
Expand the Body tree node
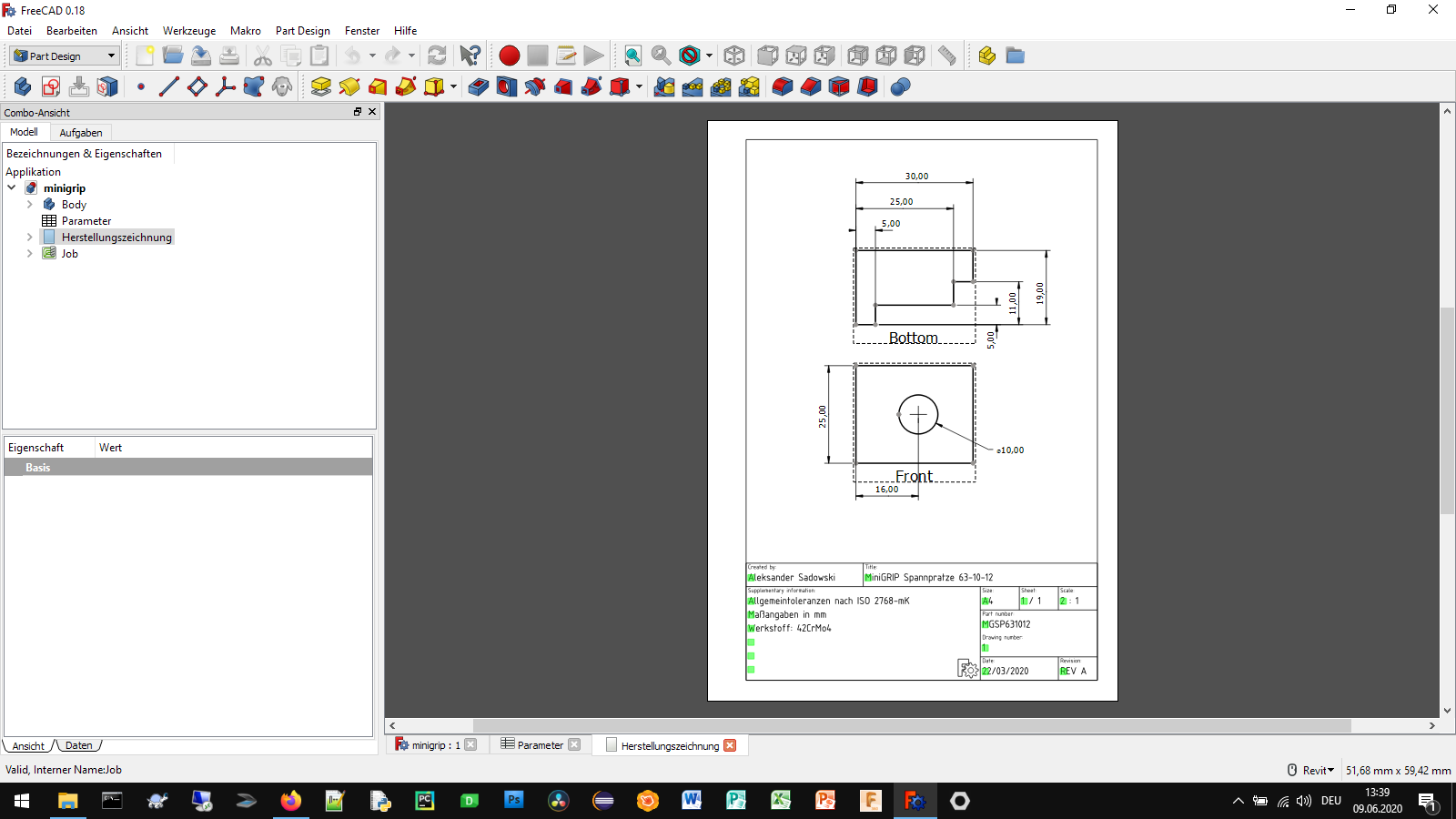pos(29,205)
